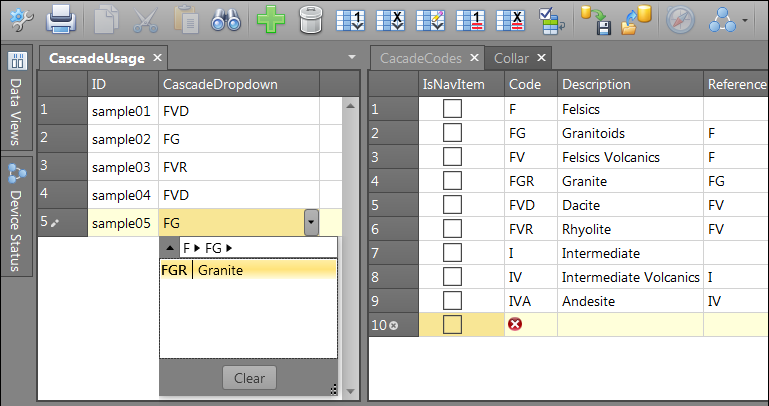Screen dimensions: 769x406
Task: Add a record with green plus icon
Action: tap(271, 21)
